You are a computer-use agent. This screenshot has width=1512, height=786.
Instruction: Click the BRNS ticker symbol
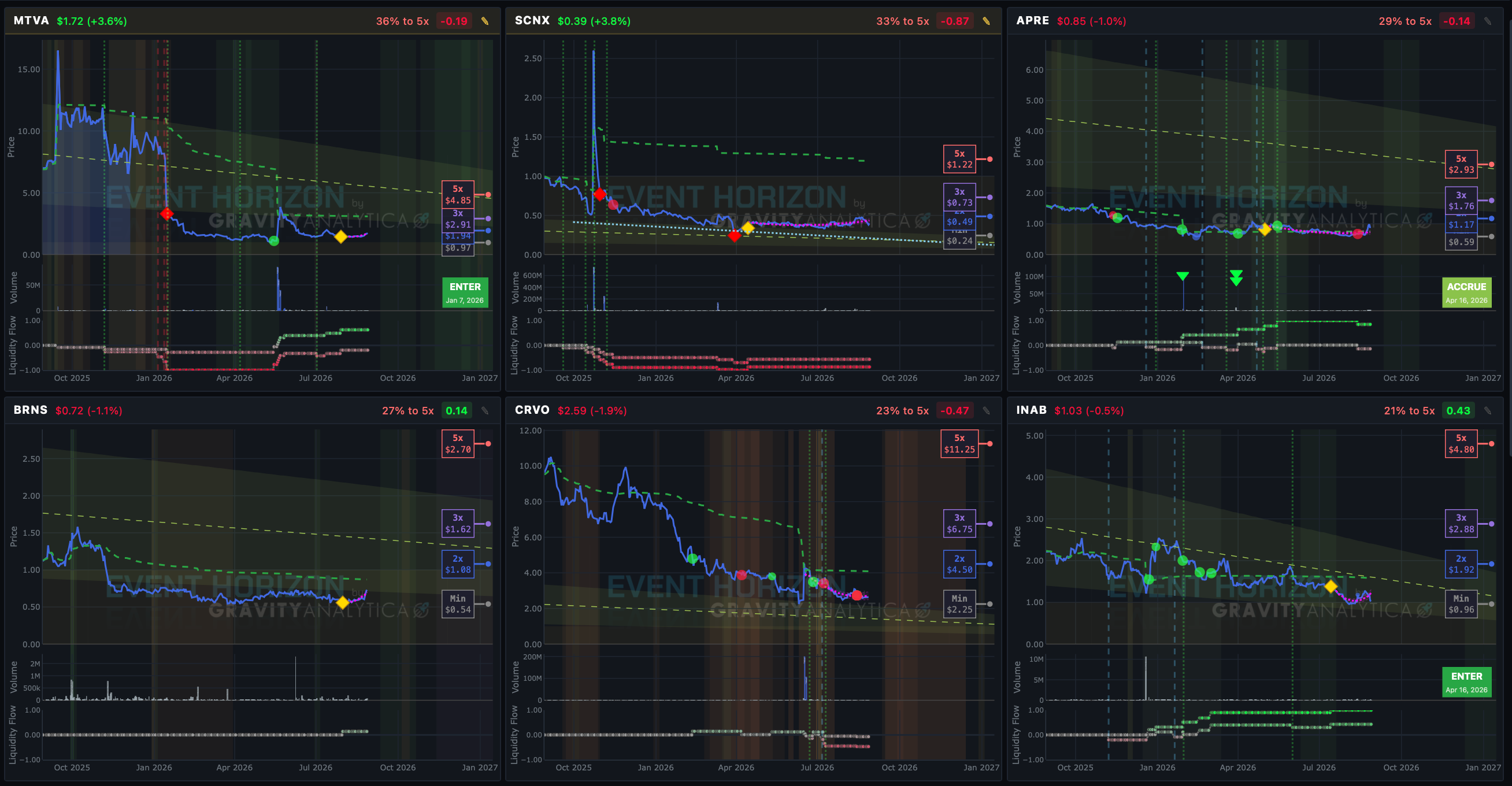pyautogui.click(x=31, y=410)
